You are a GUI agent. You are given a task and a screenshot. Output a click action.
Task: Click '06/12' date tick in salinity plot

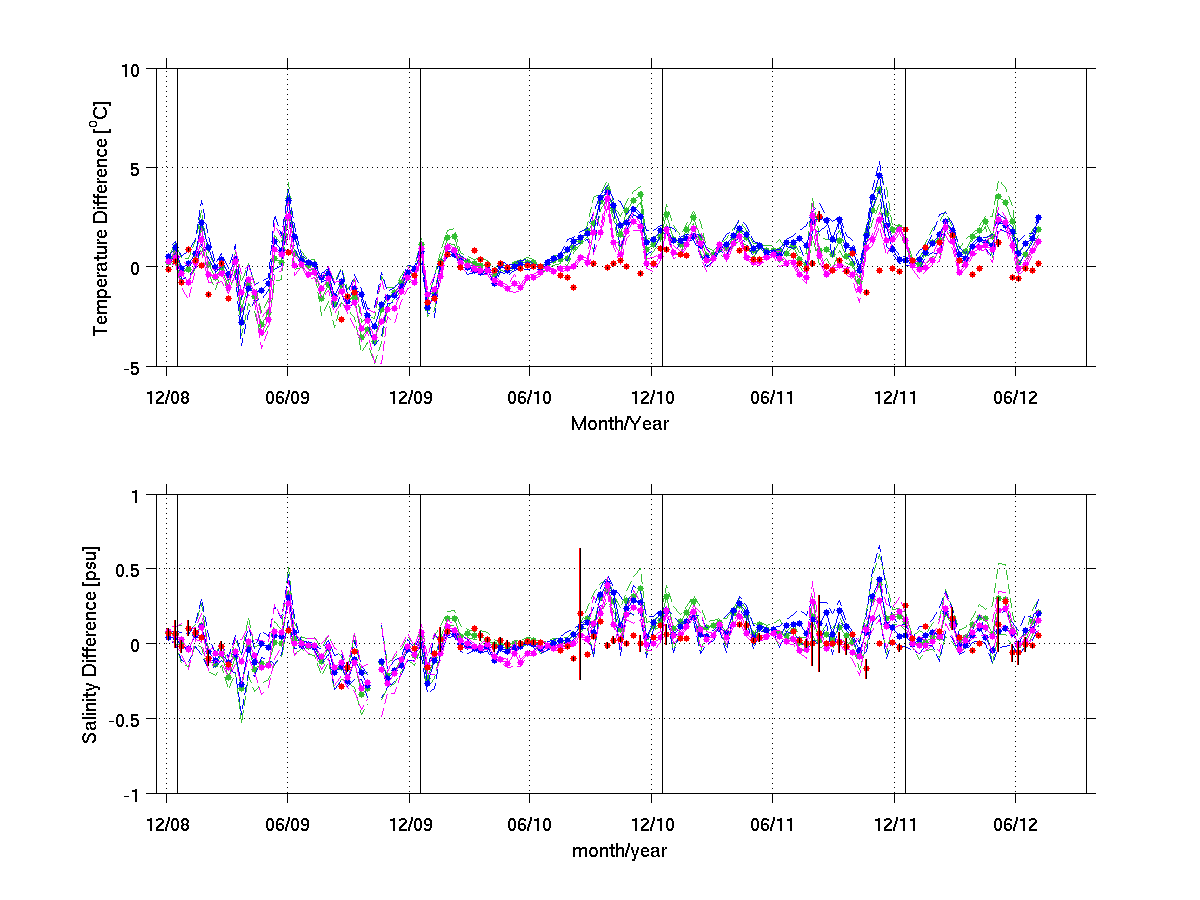1016,825
